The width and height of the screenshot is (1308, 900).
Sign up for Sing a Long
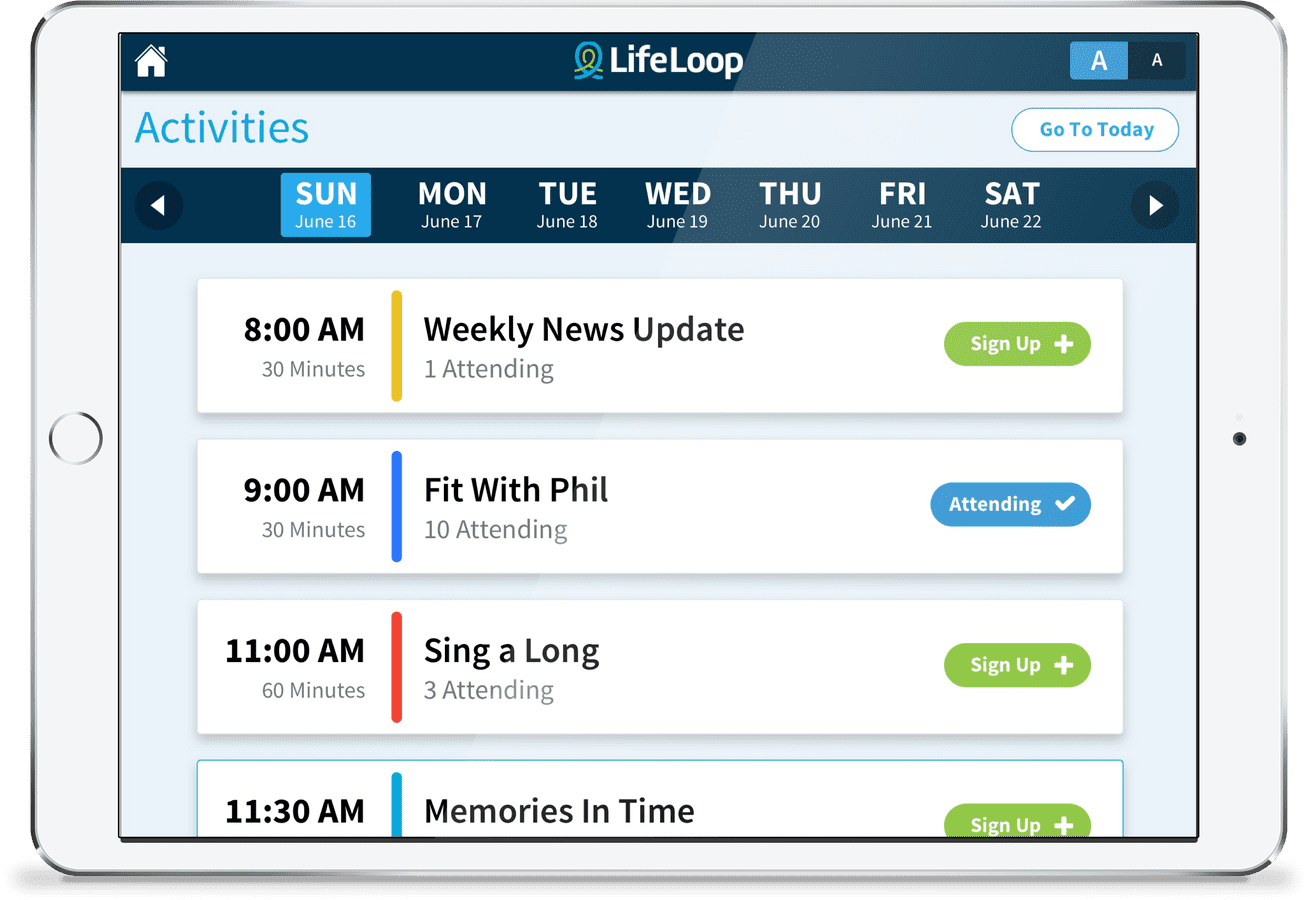(x=1017, y=665)
